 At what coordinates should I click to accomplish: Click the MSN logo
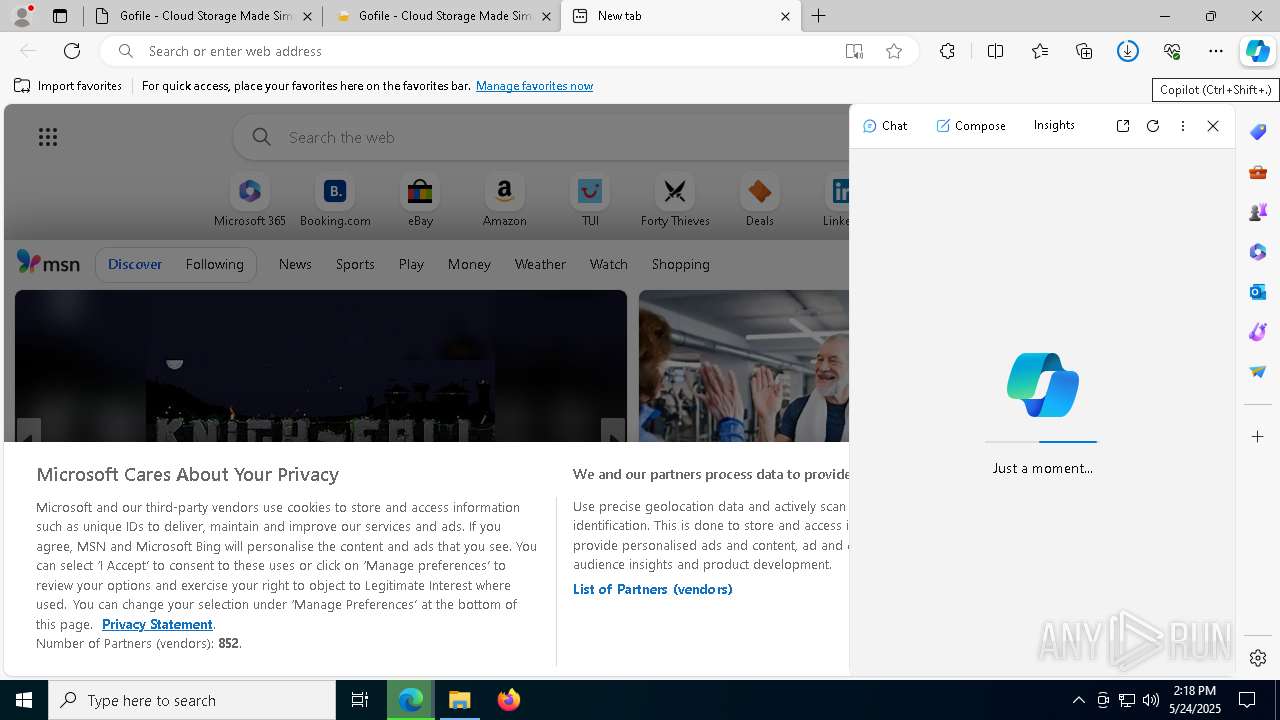pos(48,263)
